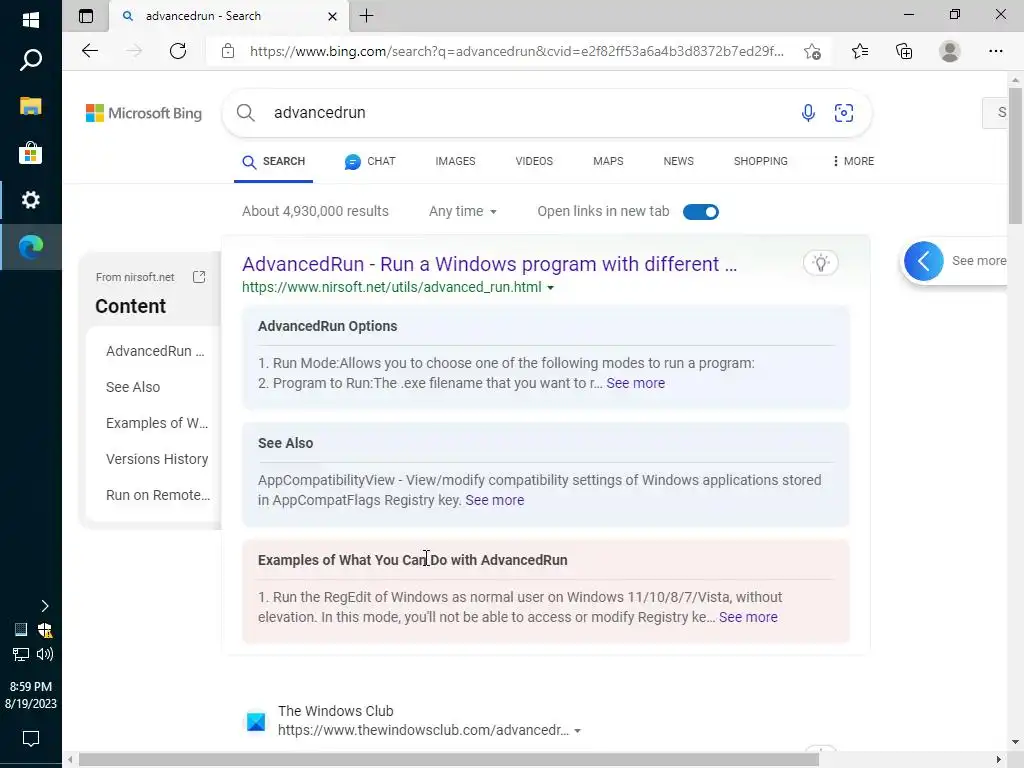
Task: Jump to Run on Remote... in Content panel
Action: click(x=158, y=495)
